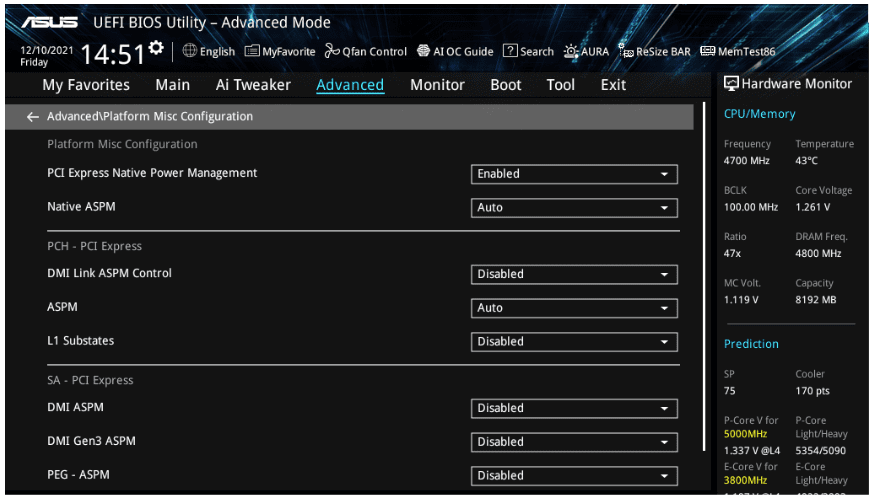Click the 5000MHz P-Core prediction value
877x497 pixels.
746,434
